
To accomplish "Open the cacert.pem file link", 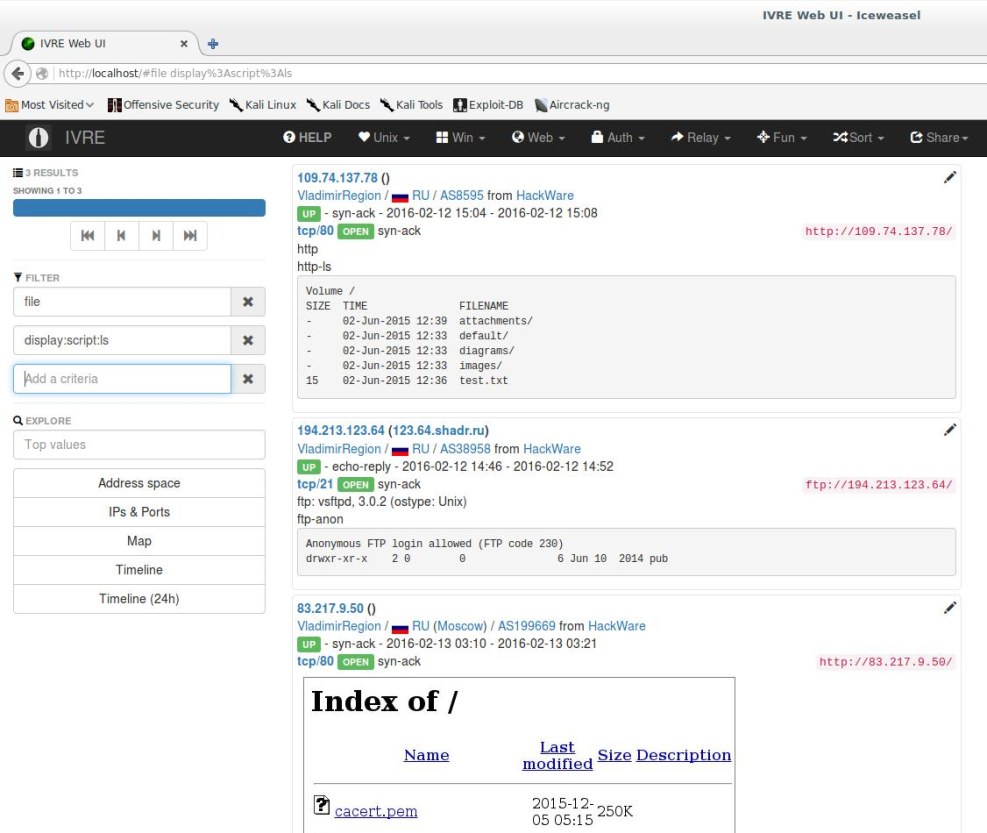I will click(375, 811).
